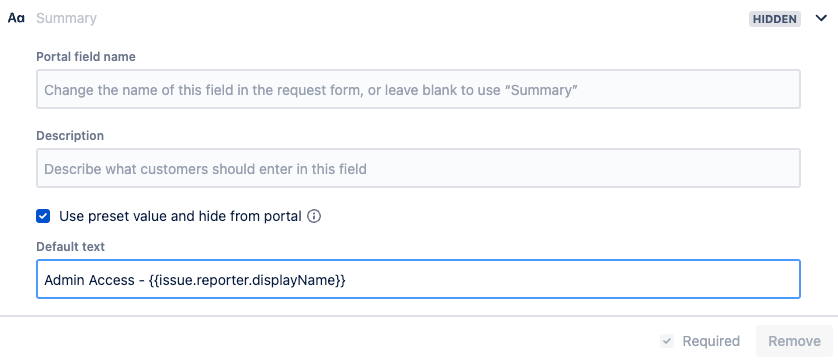Collapse the Summary field with the chevron
The image size is (838, 361).
[821, 19]
